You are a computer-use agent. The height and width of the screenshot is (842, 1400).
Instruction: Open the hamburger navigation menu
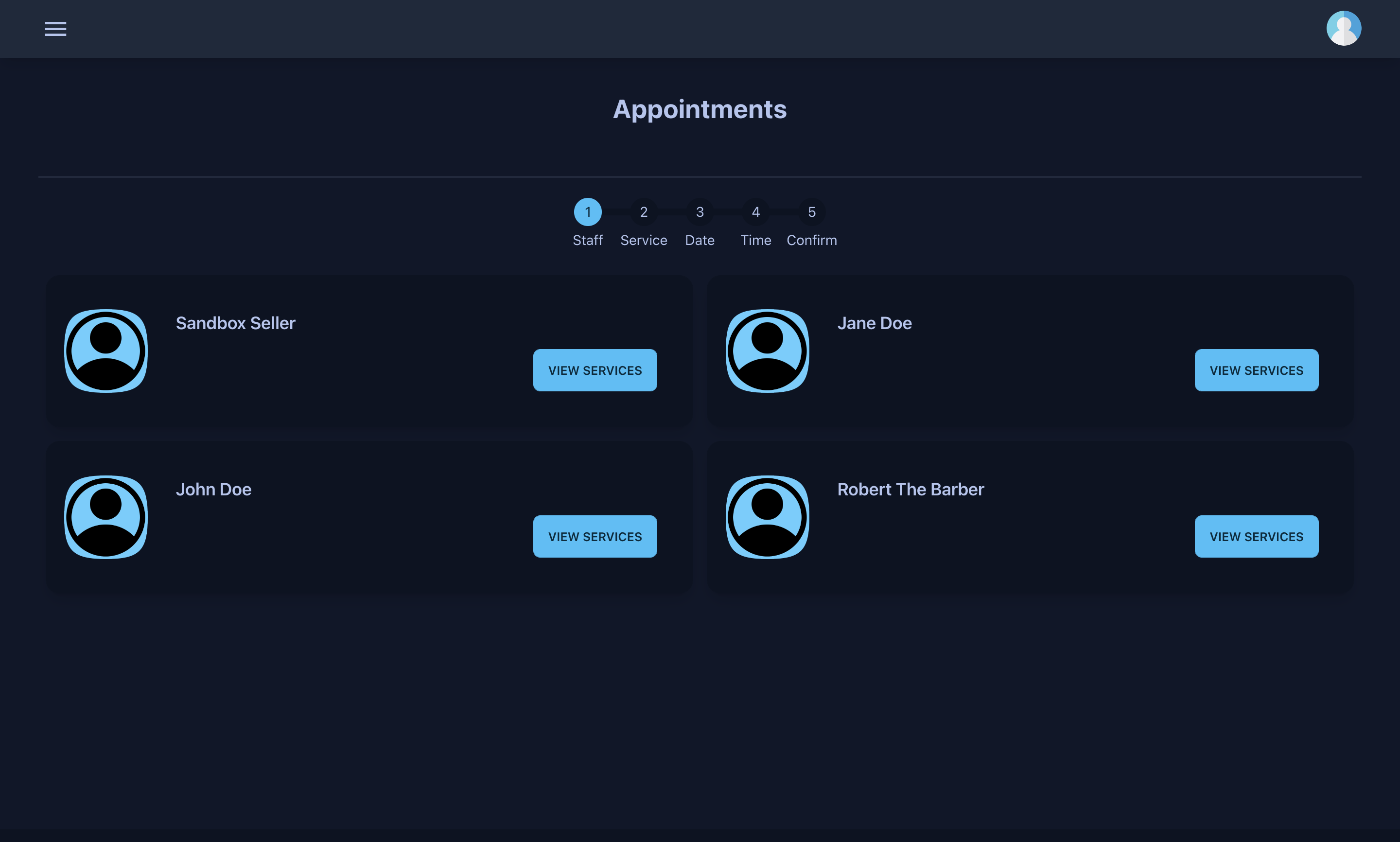(55, 28)
